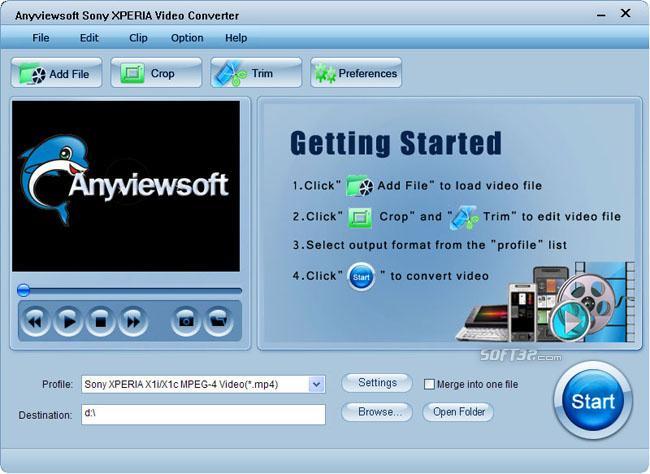
Task: Click the small Start icon in step 4
Action: tap(361, 277)
